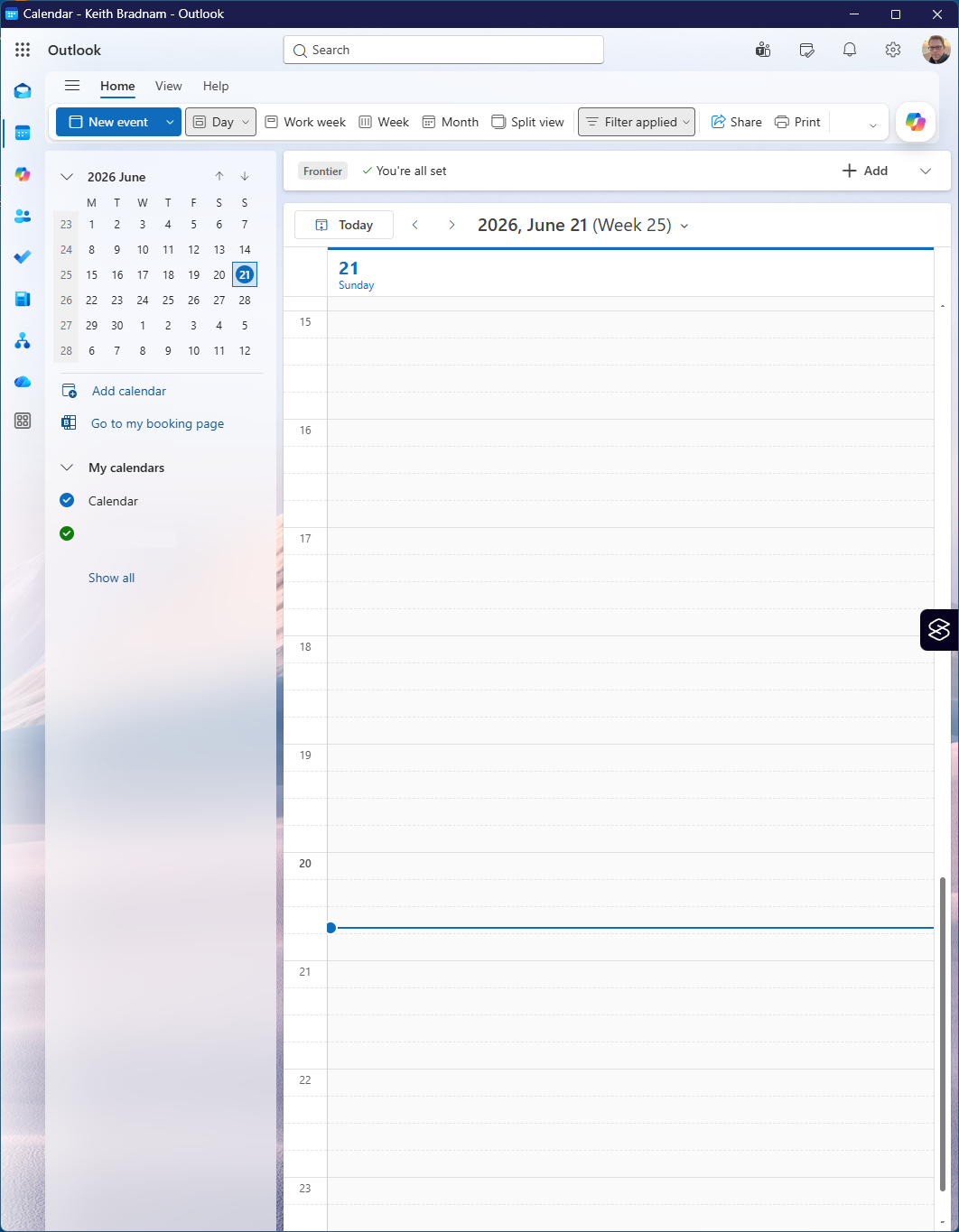Screen dimensions: 959x1232
Task: Open notifications bell icon
Action: coord(850,50)
